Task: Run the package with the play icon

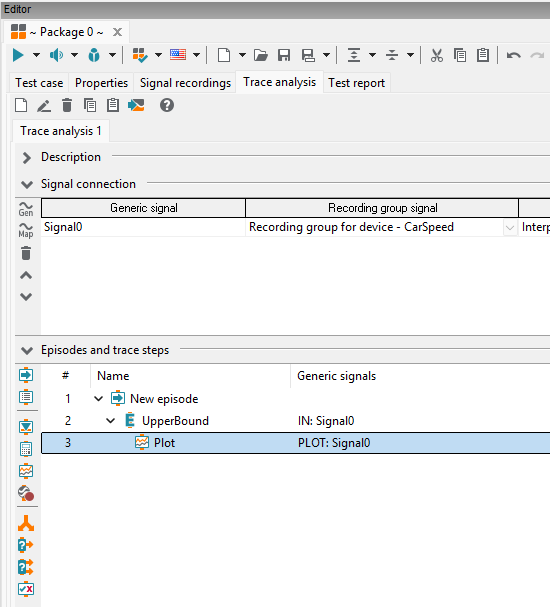Action: click(x=18, y=55)
